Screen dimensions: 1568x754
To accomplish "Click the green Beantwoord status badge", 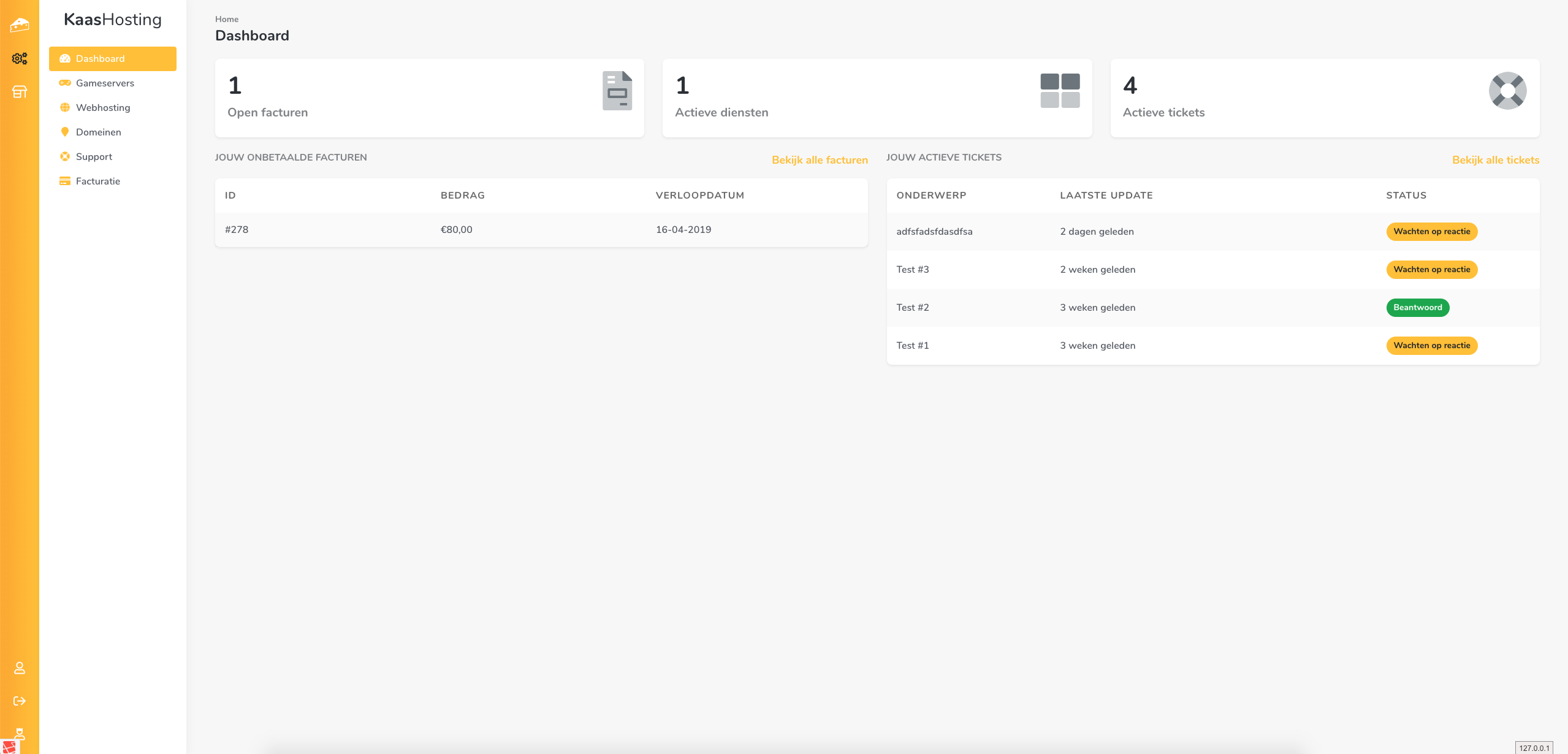I will pos(1417,308).
